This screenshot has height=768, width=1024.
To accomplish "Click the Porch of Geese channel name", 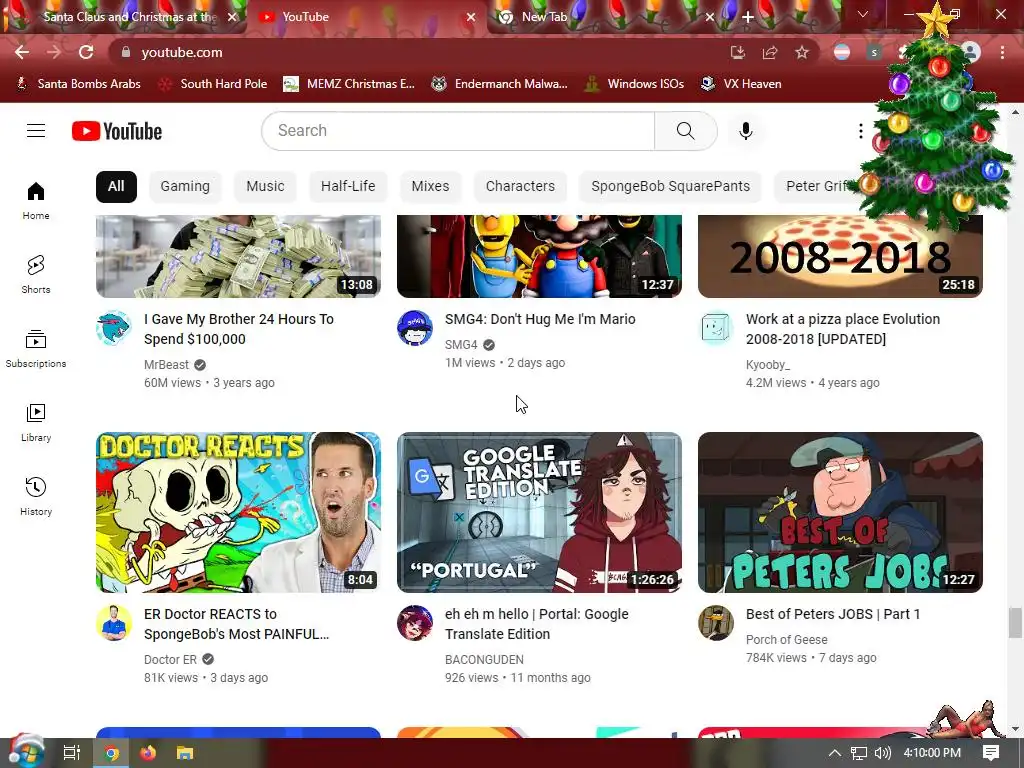I will pos(787,640).
